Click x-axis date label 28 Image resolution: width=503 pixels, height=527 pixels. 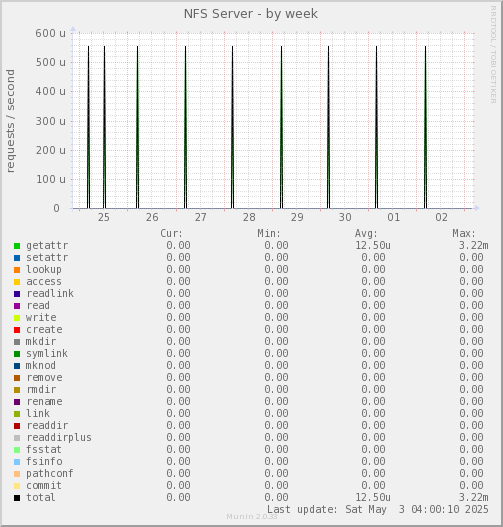[x=249, y=217]
